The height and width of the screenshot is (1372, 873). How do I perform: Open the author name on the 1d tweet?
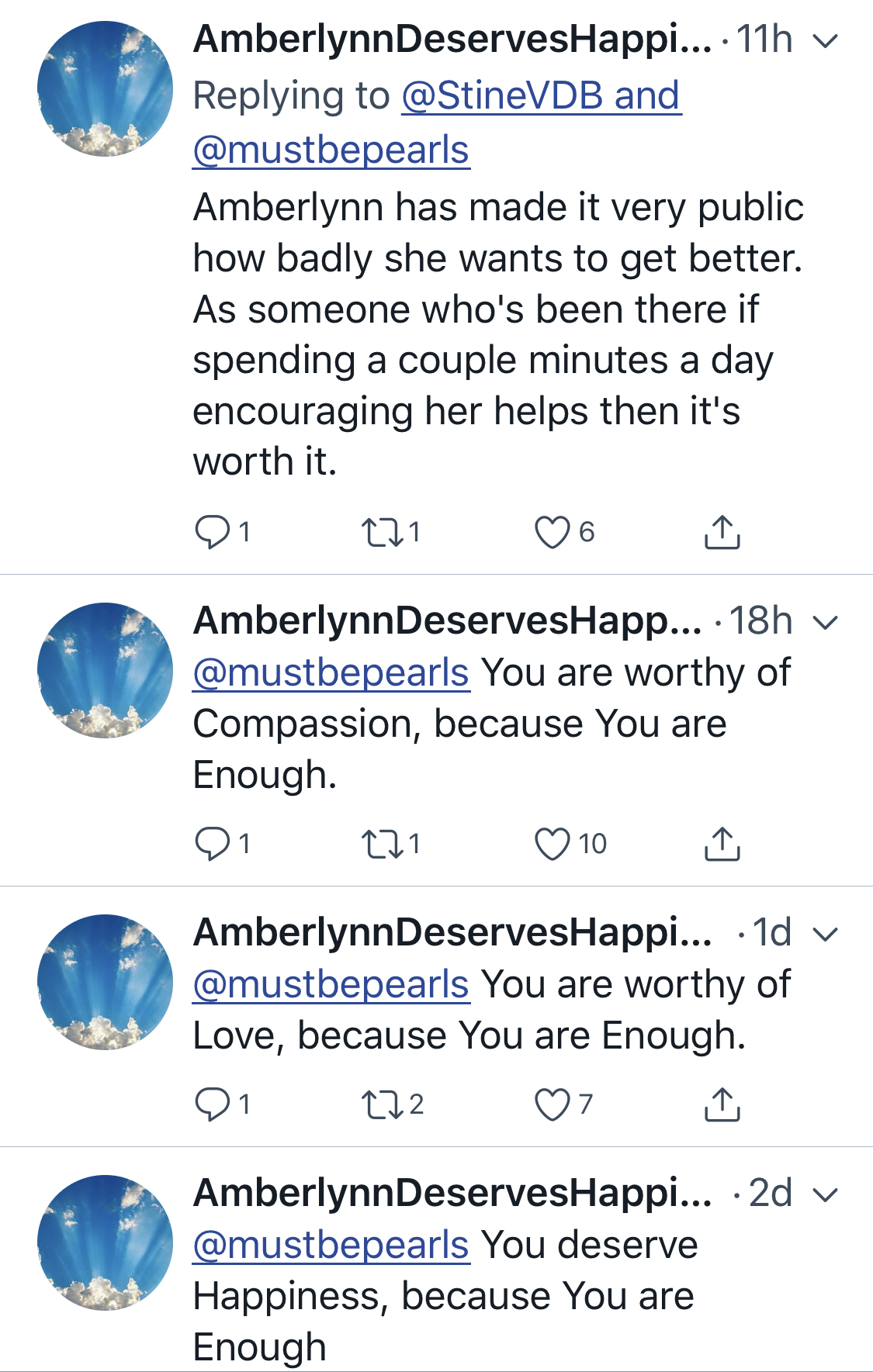[x=452, y=931]
